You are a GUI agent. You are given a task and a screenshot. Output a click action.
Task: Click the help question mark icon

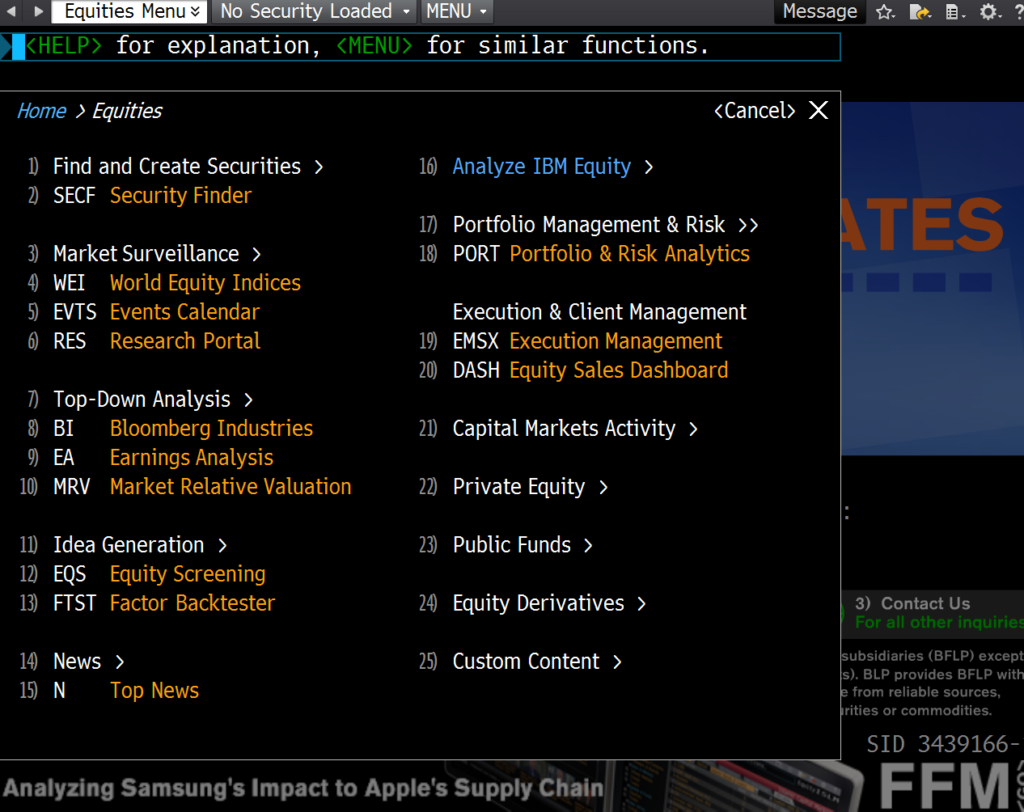(x=1018, y=12)
